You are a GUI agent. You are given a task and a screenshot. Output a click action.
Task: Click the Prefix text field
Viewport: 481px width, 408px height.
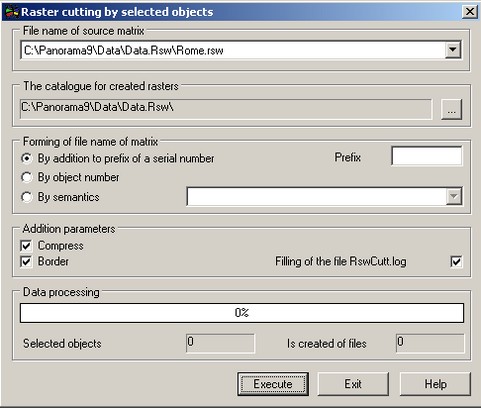pyautogui.click(x=427, y=156)
